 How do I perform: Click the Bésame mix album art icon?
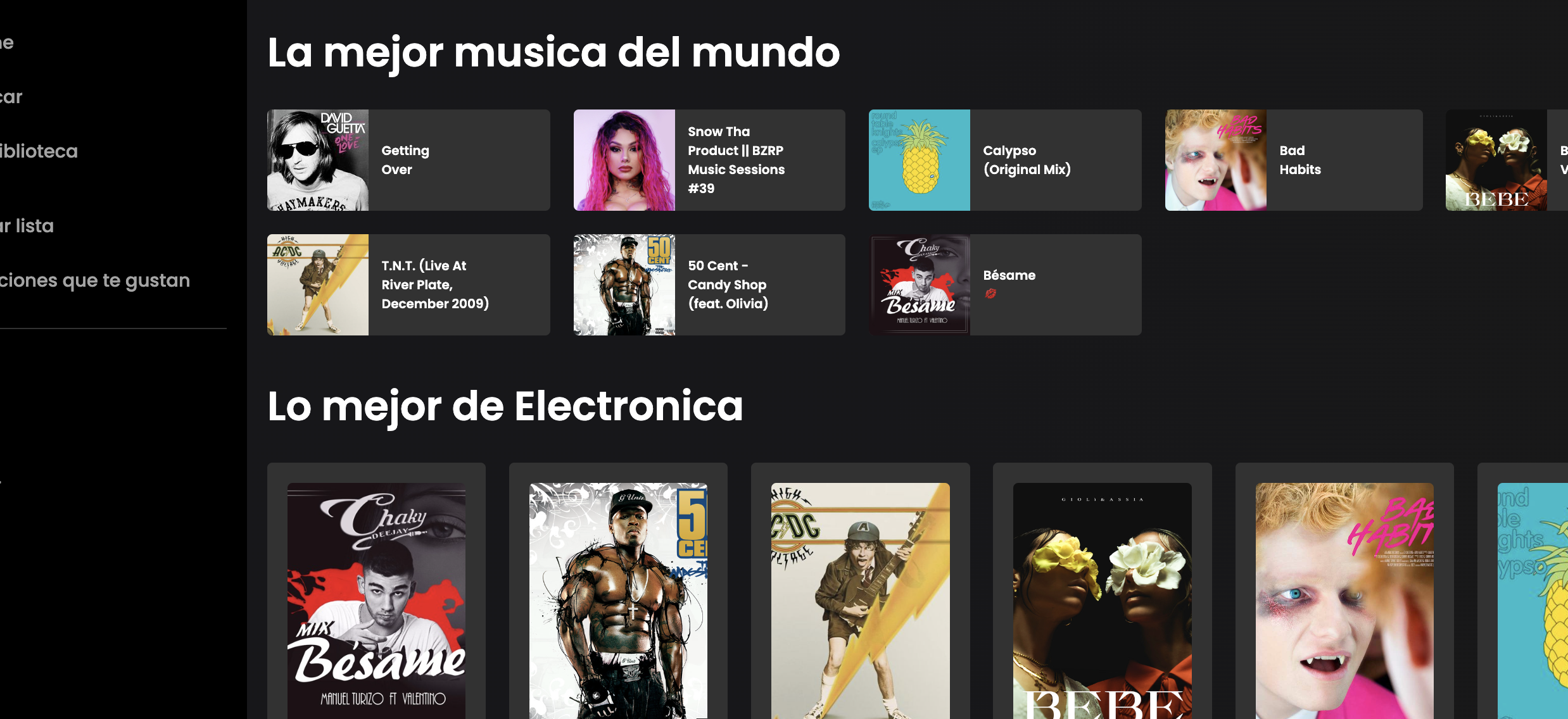[919, 282]
